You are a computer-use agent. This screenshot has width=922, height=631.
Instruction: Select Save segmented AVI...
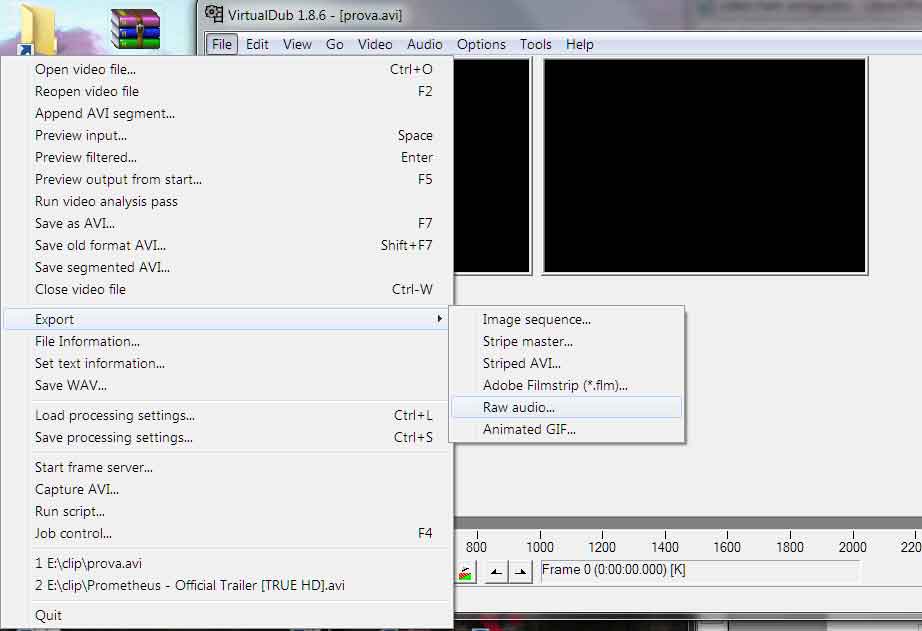pos(226,268)
